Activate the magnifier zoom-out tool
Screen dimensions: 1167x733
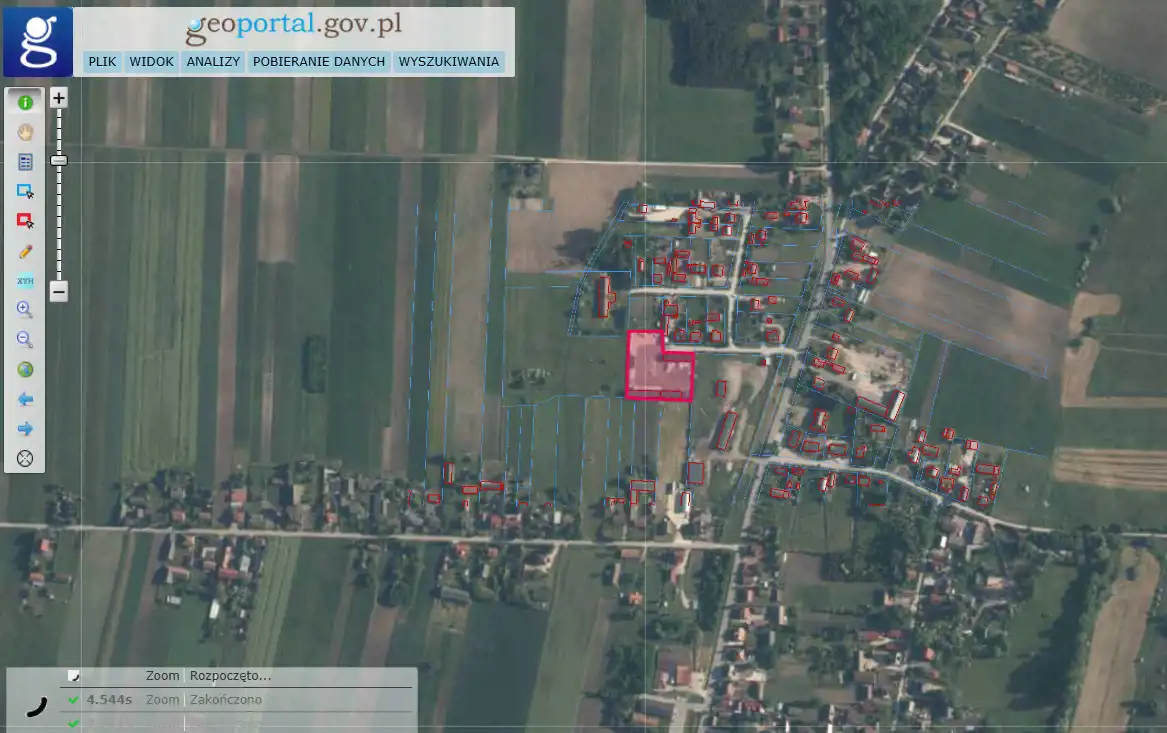coord(25,340)
